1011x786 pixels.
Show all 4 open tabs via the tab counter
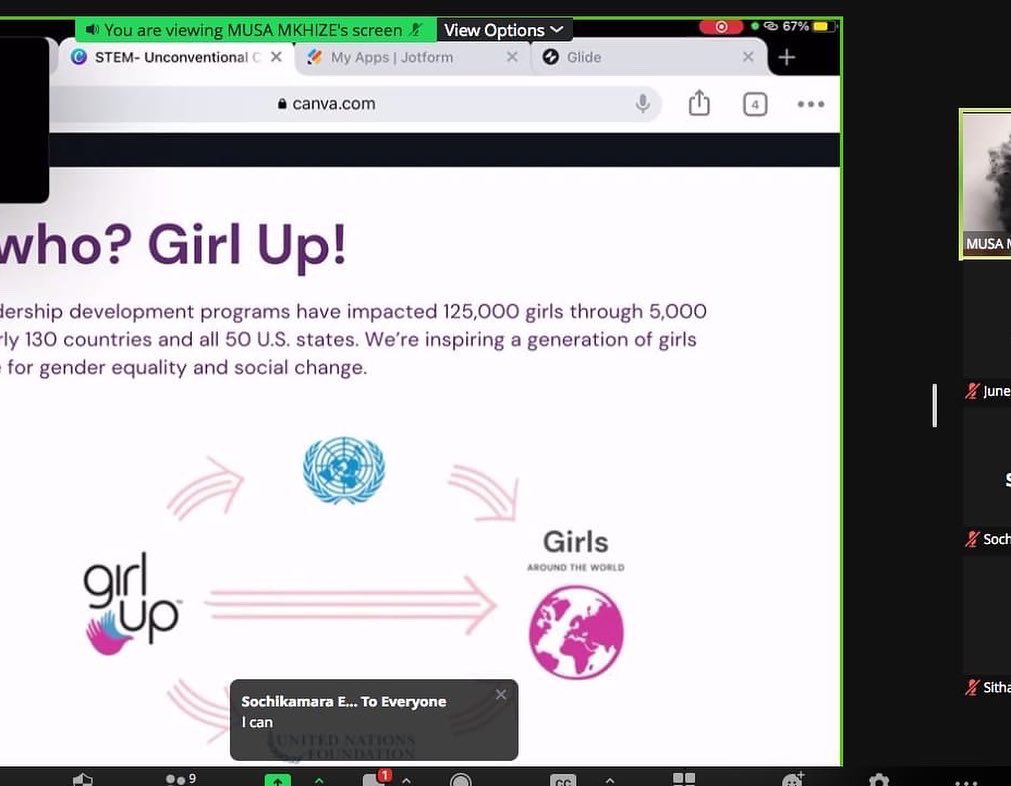[x=755, y=104]
